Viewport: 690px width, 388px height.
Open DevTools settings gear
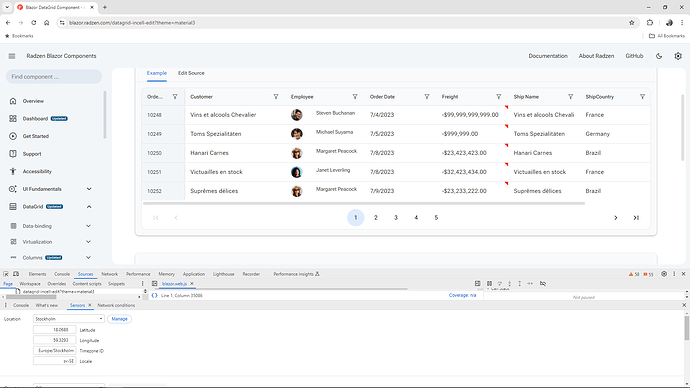664,274
